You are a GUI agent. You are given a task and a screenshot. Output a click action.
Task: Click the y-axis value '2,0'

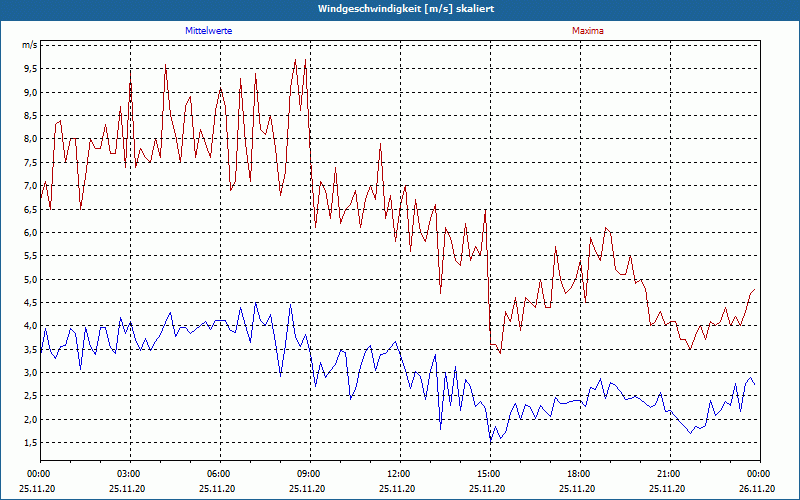pos(32,419)
